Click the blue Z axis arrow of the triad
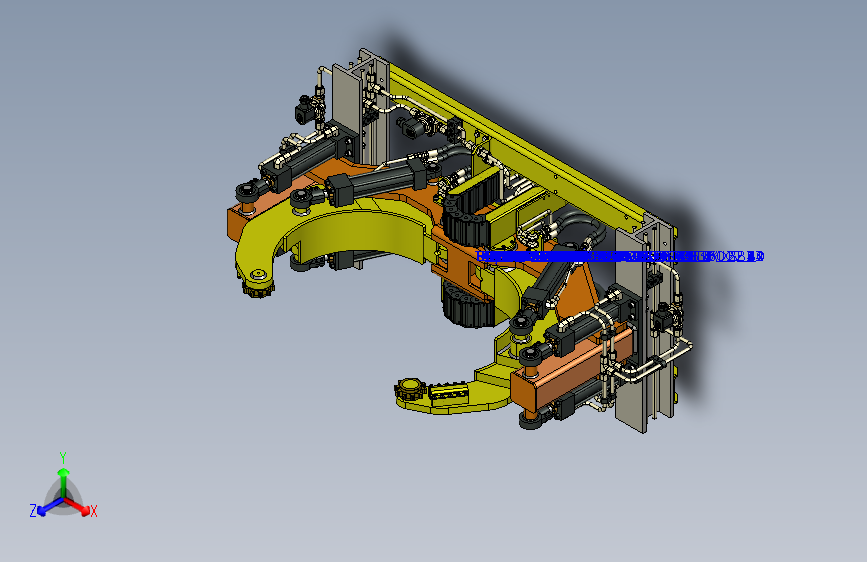Image resolution: width=867 pixels, height=562 pixels. [50, 506]
